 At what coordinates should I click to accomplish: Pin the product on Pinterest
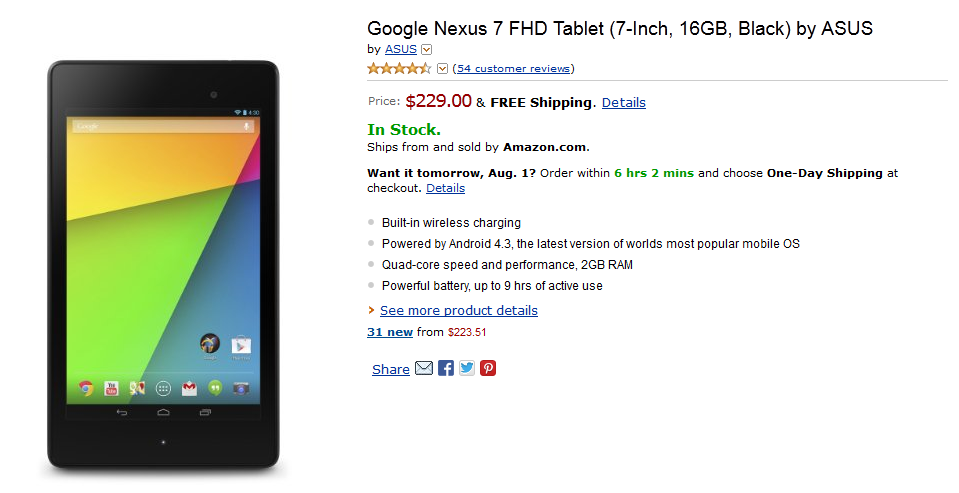pyautogui.click(x=487, y=368)
